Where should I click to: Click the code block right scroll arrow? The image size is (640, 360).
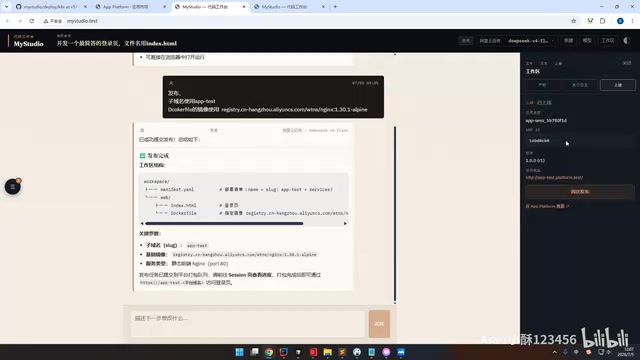345,223
